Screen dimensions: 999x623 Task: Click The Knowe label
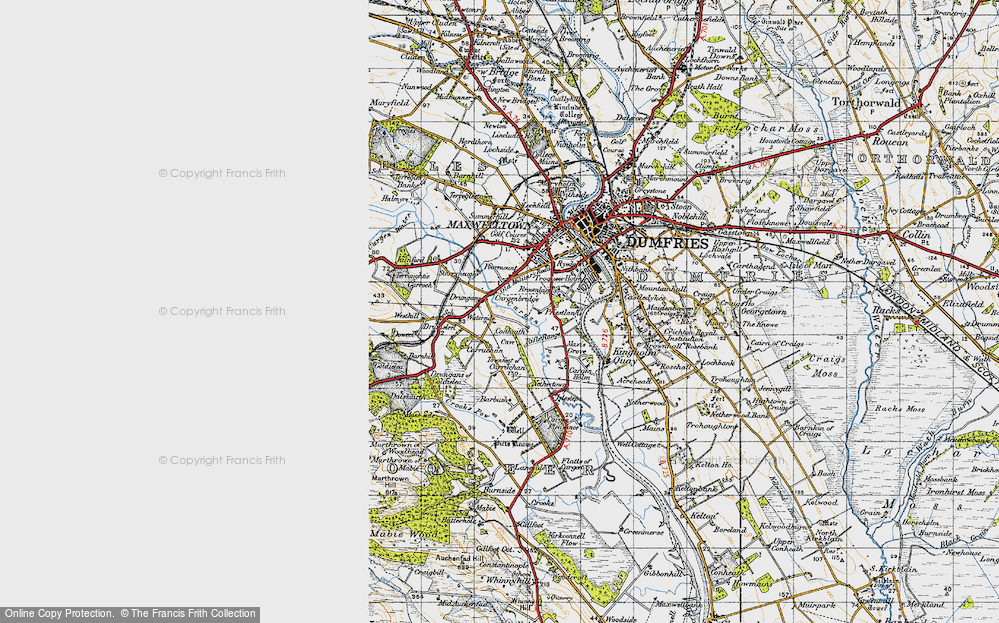761,324
